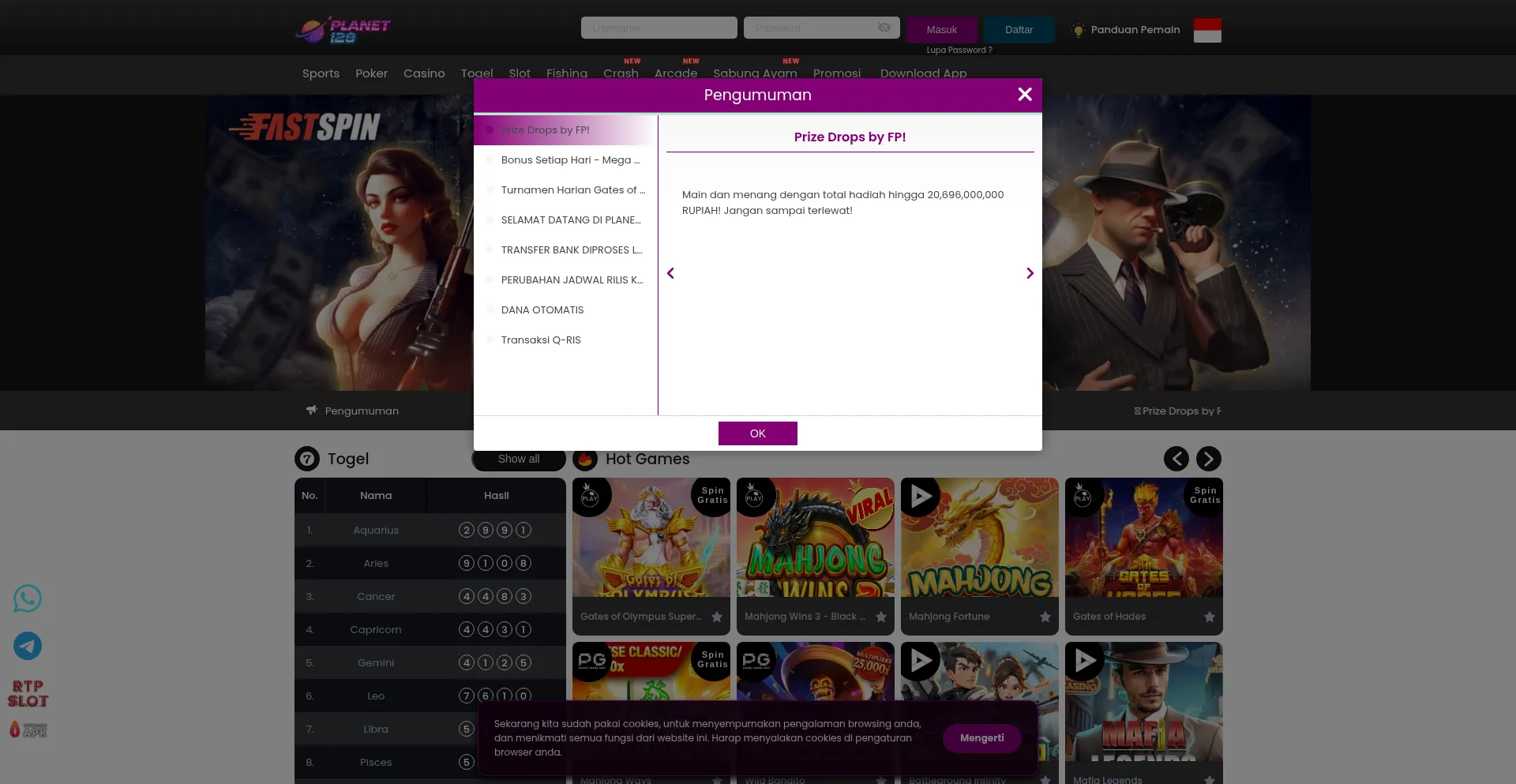Open Panduan Pemain guide link
The height and width of the screenshot is (784, 1516).
click(x=1125, y=29)
